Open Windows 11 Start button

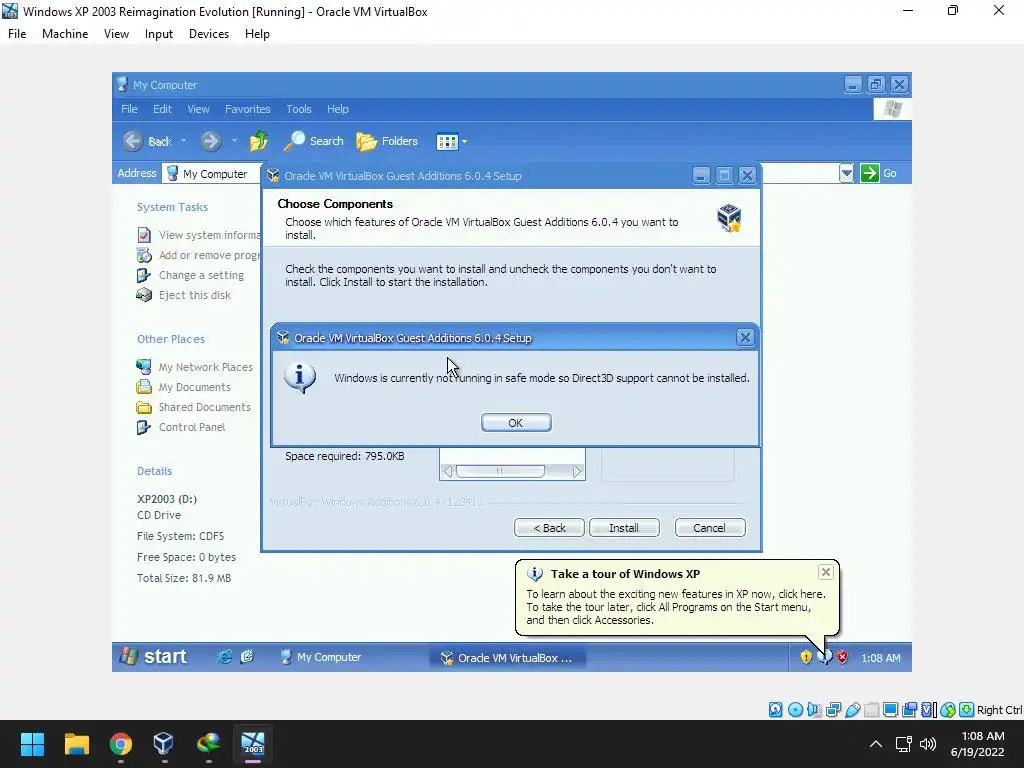pos(32,744)
